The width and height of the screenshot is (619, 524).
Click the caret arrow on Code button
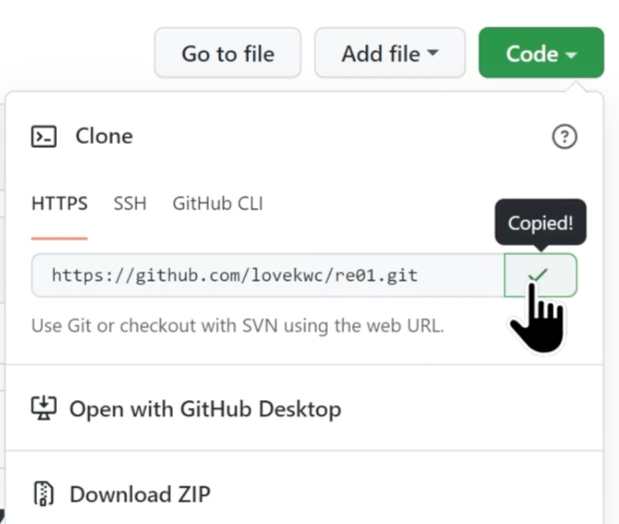tap(571, 55)
